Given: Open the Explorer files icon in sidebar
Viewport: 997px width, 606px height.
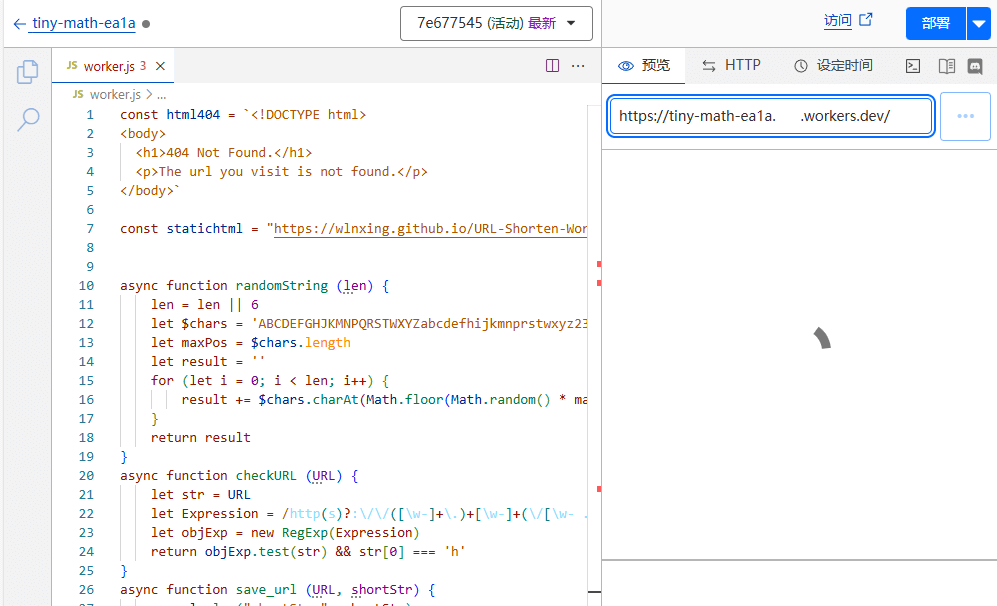Looking at the screenshot, I should click(x=27, y=72).
